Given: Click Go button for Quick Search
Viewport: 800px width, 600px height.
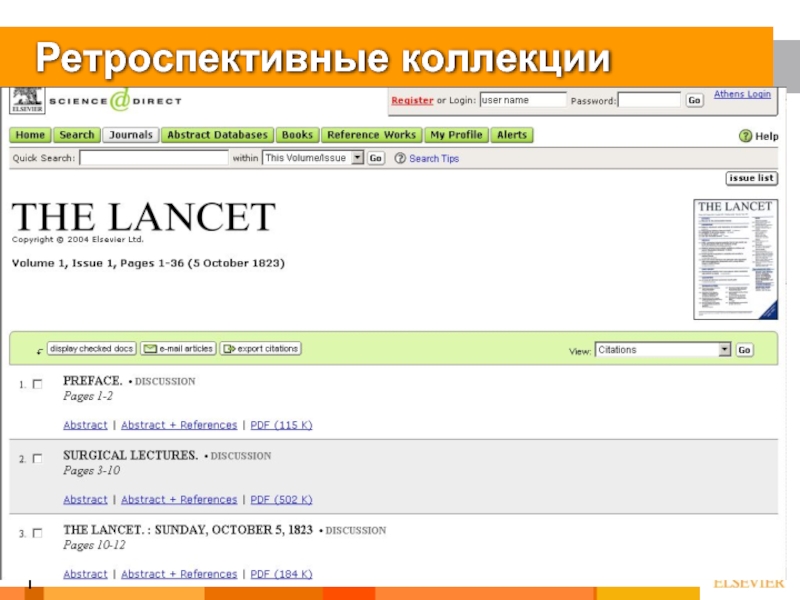Looking at the screenshot, I should 376,158.
